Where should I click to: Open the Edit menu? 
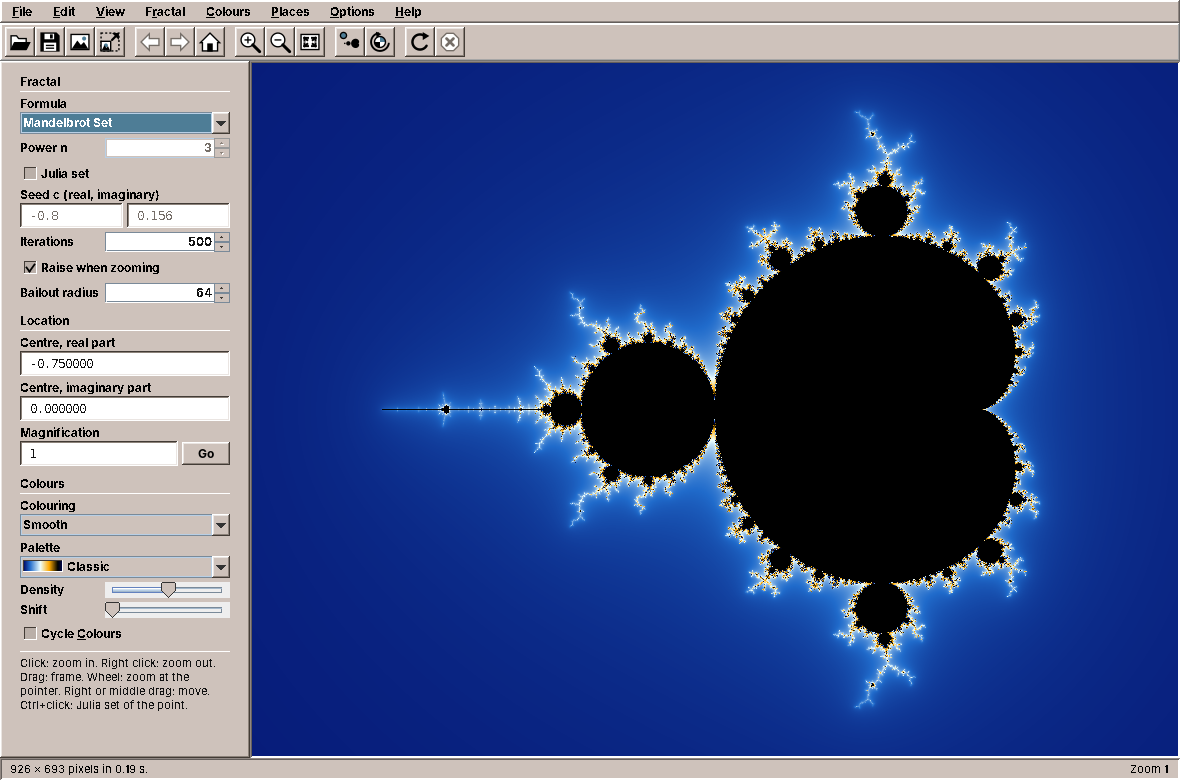pyautogui.click(x=64, y=11)
